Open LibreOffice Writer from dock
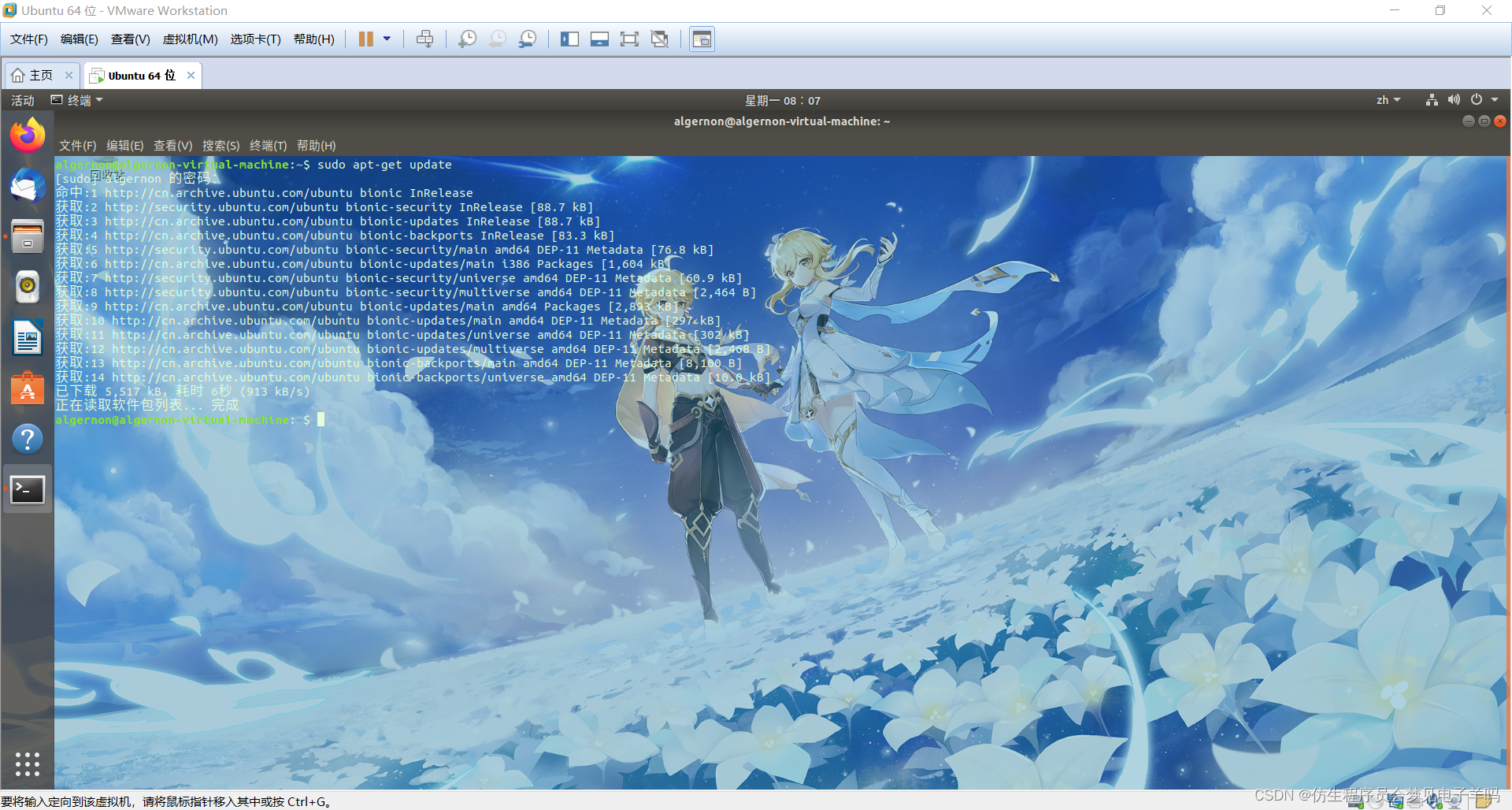 point(28,338)
